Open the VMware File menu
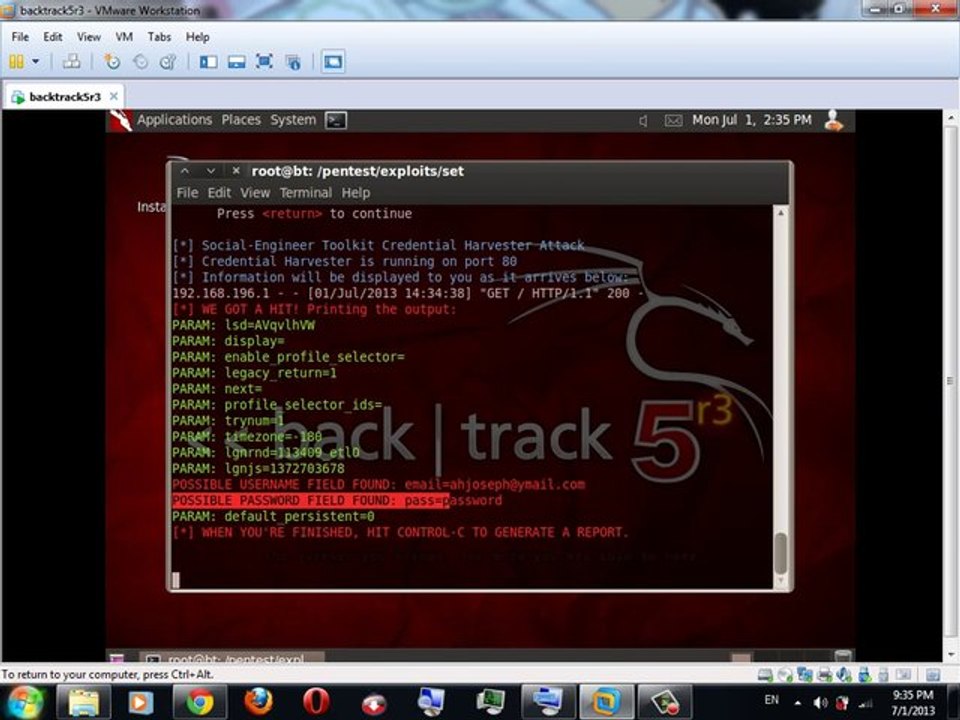 [20, 37]
